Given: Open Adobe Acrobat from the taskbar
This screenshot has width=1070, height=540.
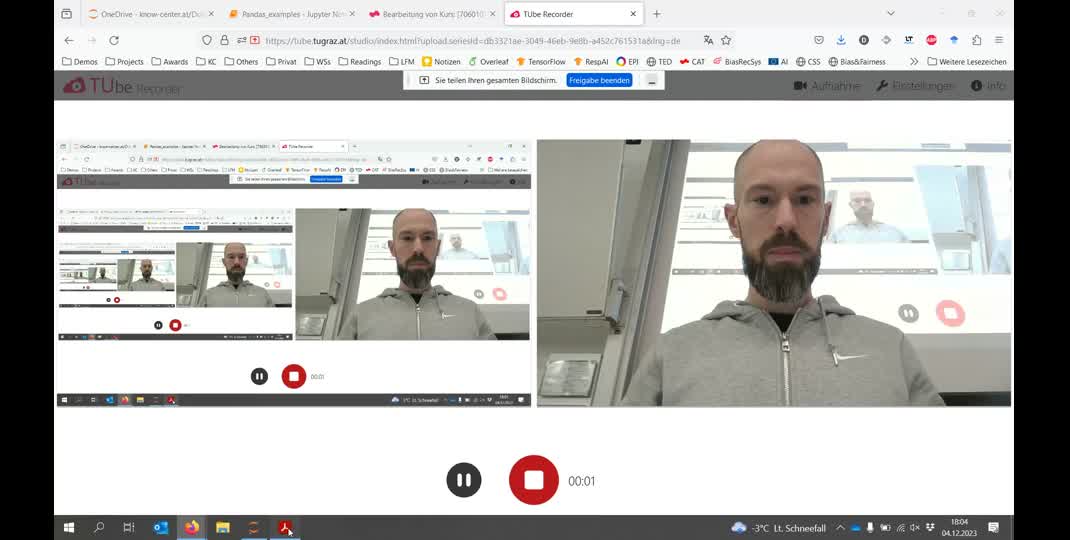Looking at the screenshot, I should (285, 527).
